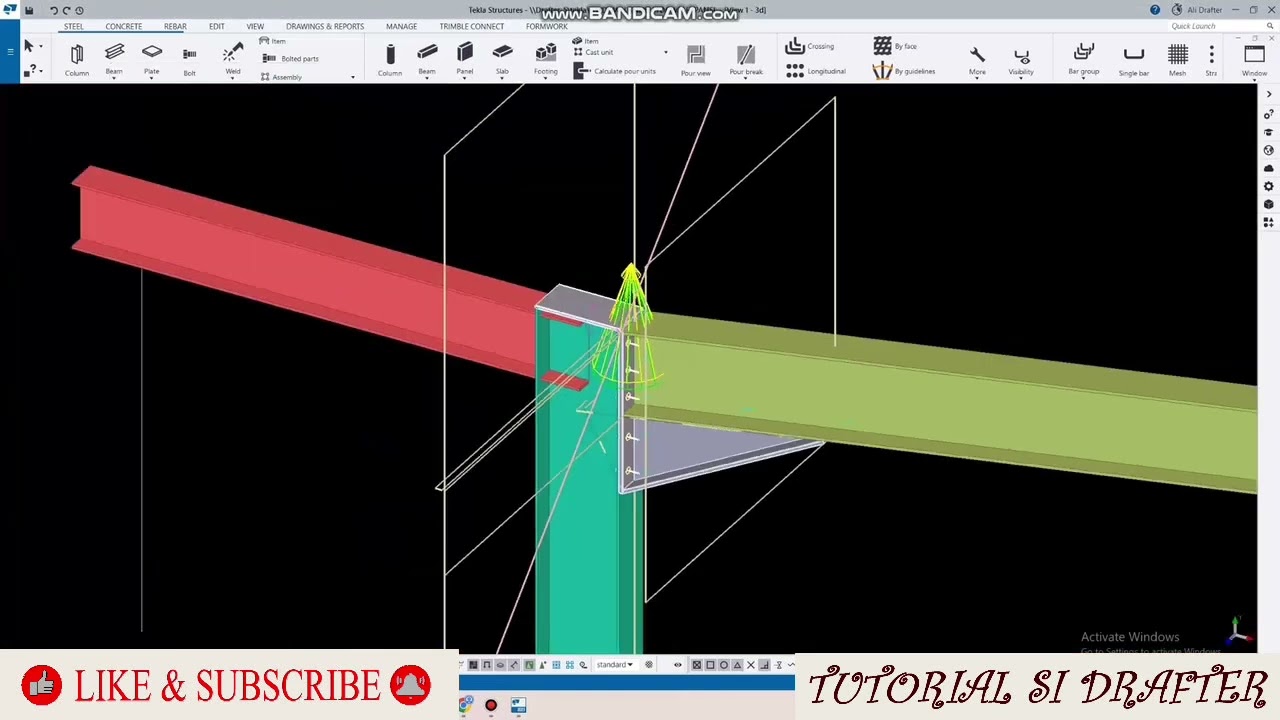This screenshot has height=720, width=1280.
Task: Choose rebar By face
Action: [895, 46]
